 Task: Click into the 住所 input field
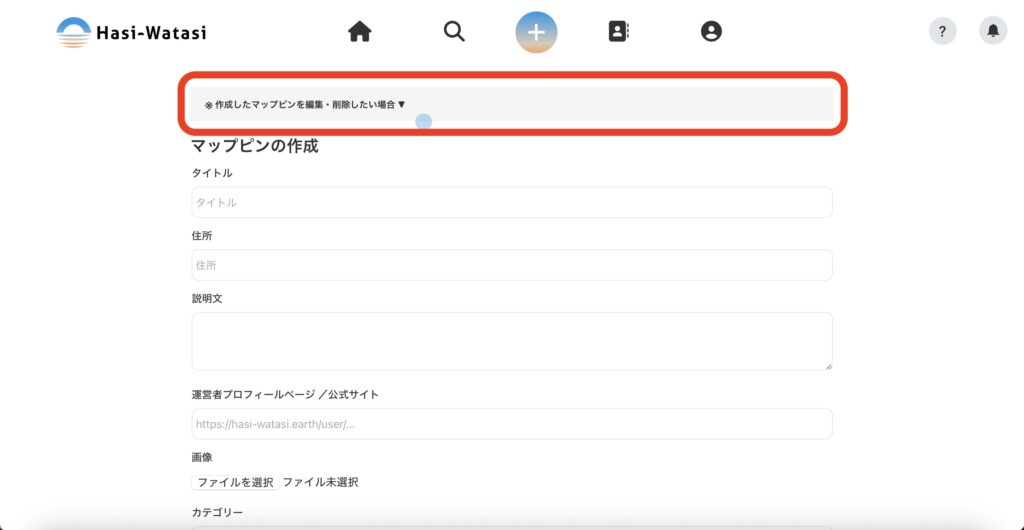pos(511,265)
